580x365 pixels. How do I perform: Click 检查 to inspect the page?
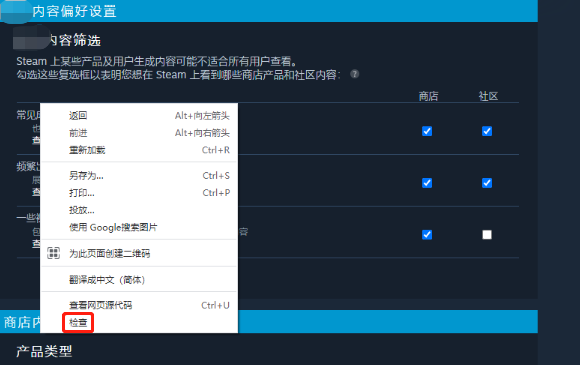tap(139, 322)
